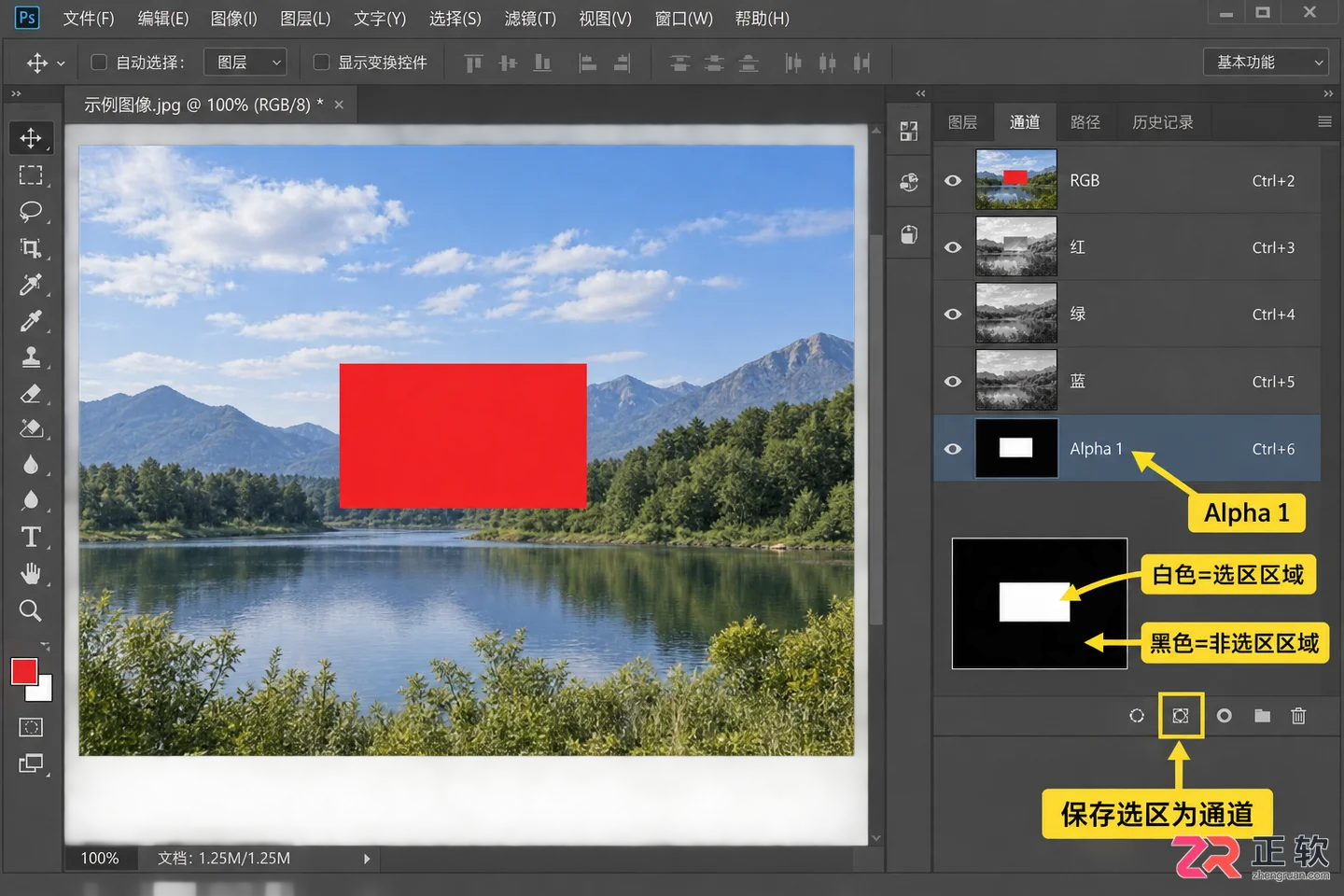1344x896 pixels.
Task: Hide the 红 channel
Action: click(953, 247)
